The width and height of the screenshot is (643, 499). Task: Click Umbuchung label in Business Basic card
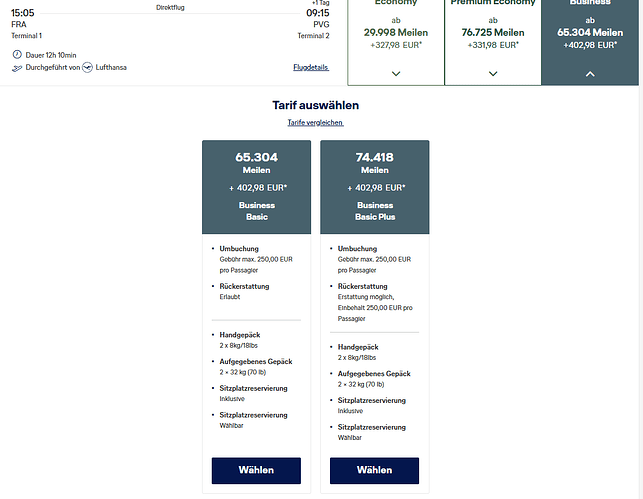point(239,248)
